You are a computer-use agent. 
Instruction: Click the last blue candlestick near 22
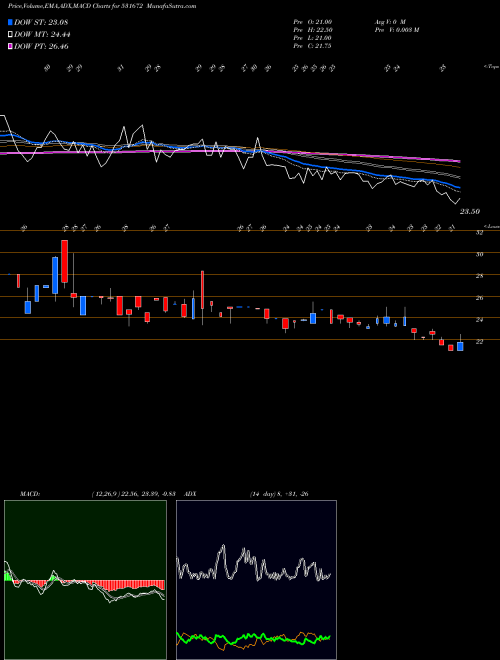click(460, 346)
